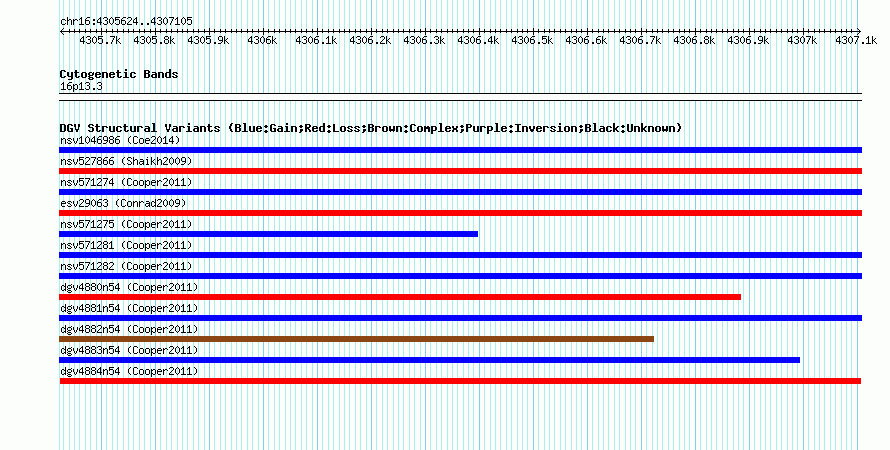Click the 4306.6k ruler tick label

click(586, 40)
